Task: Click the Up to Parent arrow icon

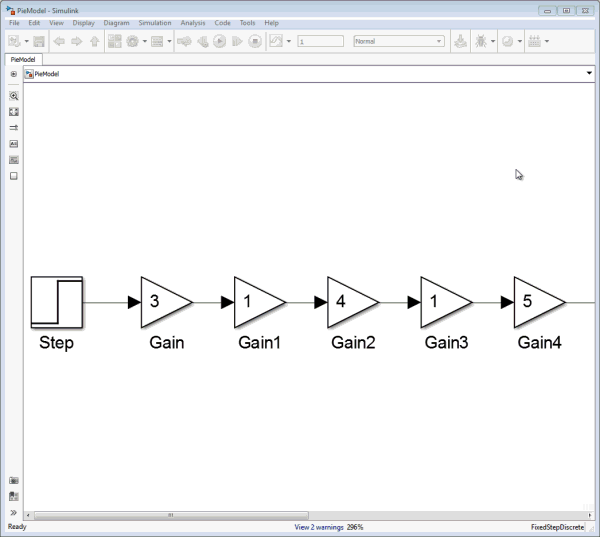Action: tap(95, 41)
